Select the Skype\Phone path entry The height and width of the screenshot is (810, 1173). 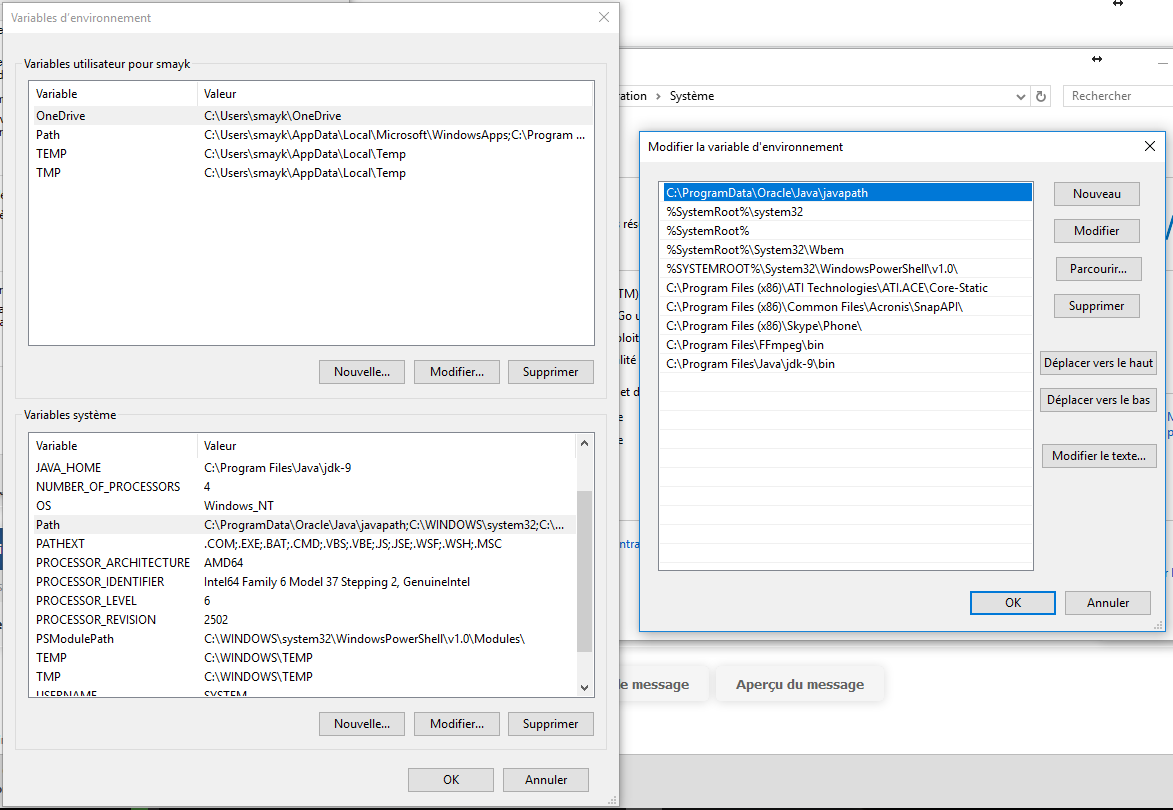pos(763,326)
